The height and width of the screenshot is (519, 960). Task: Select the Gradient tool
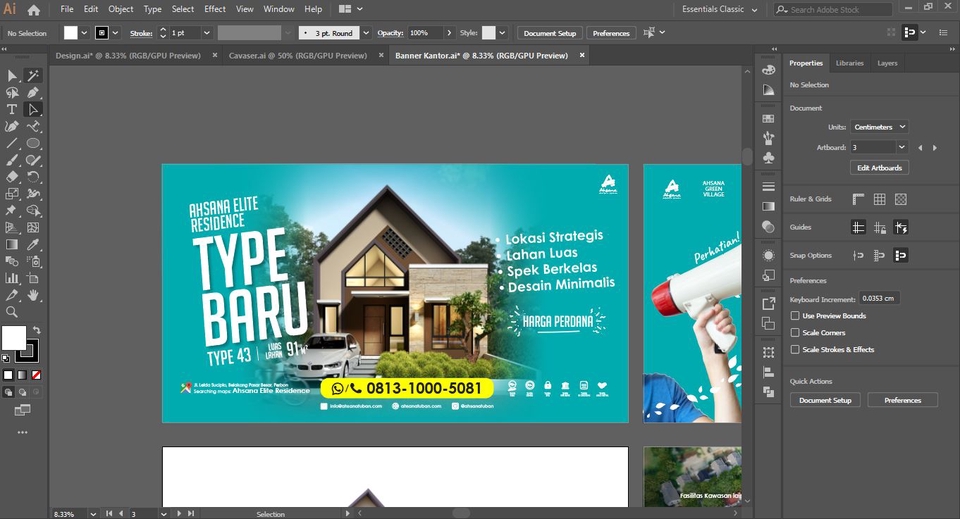(12, 244)
